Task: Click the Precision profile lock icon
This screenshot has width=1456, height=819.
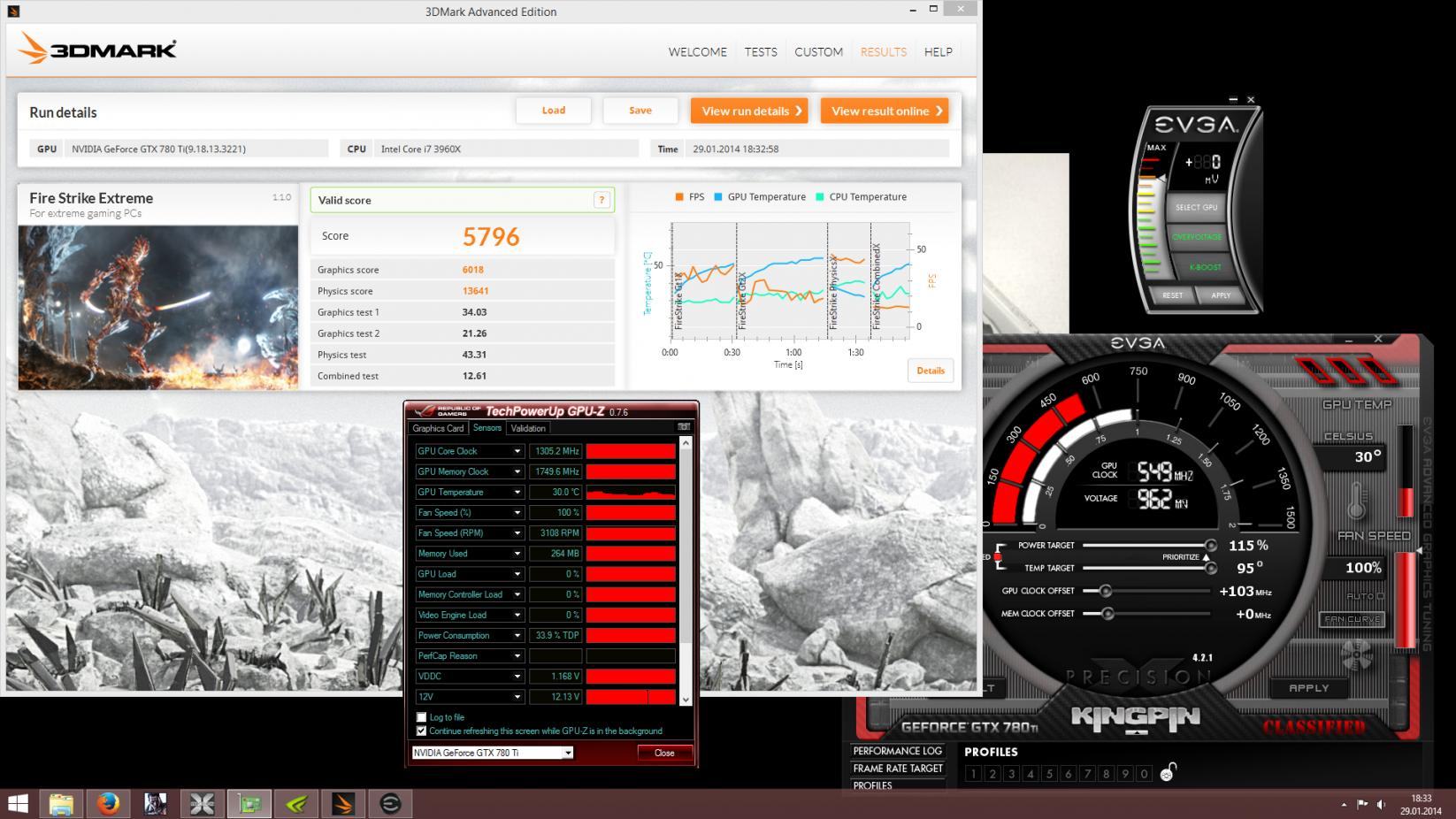Action: [x=1168, y=772]
